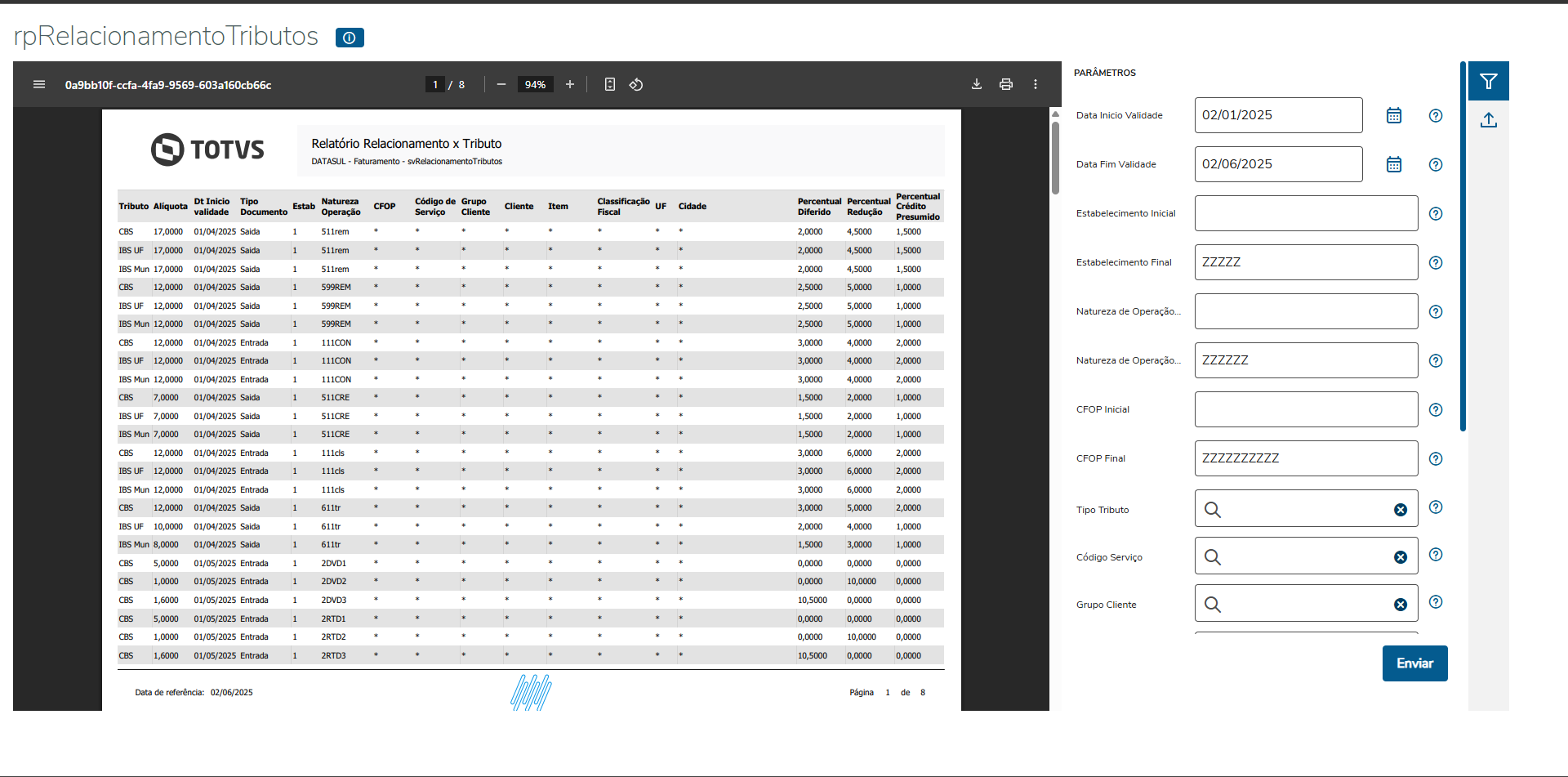The width and height of the screenshot is (1568, 777).
Task: Show help for Código Serviço
Action: pos(1436,555)
